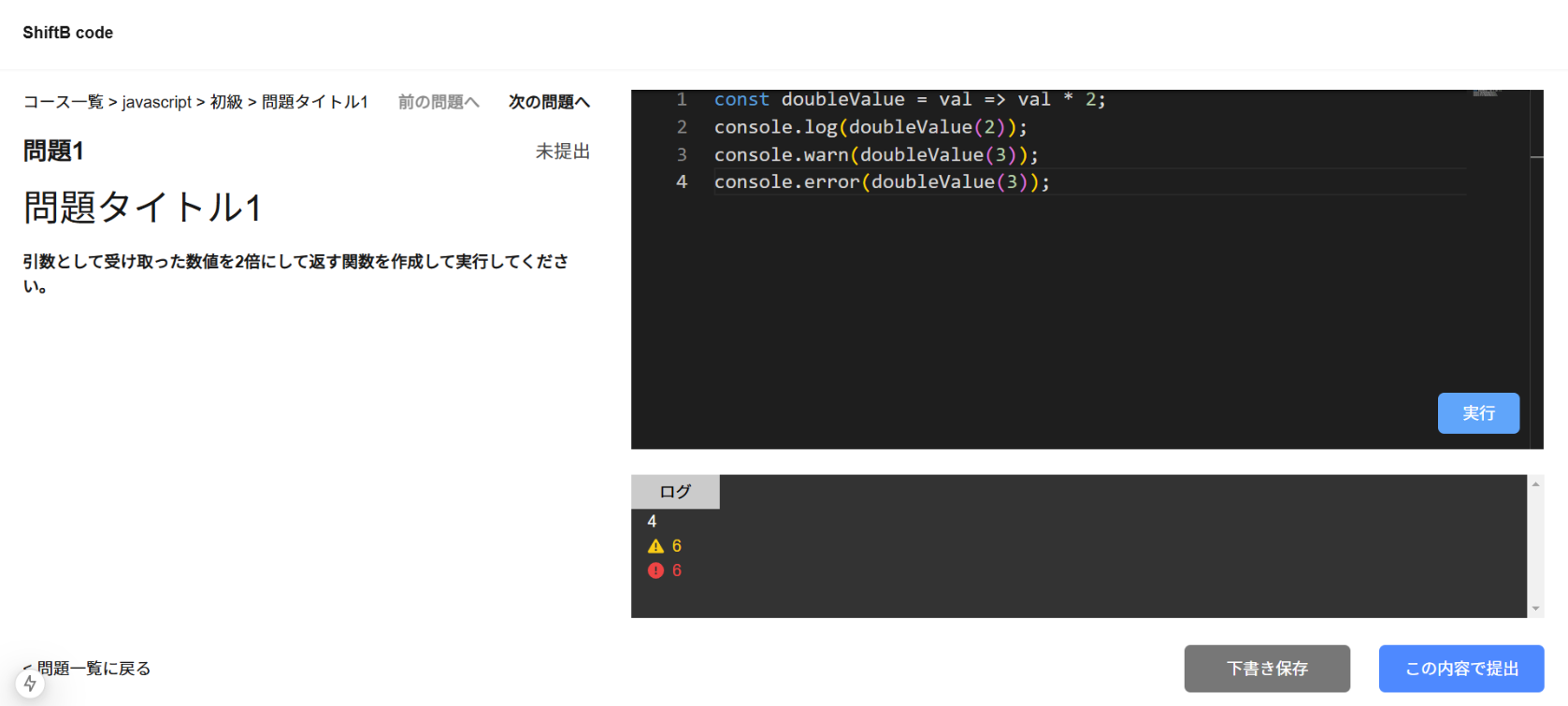
Task: Click the log panel vertical scrollbar track
Action: [x=1535, y=547]
